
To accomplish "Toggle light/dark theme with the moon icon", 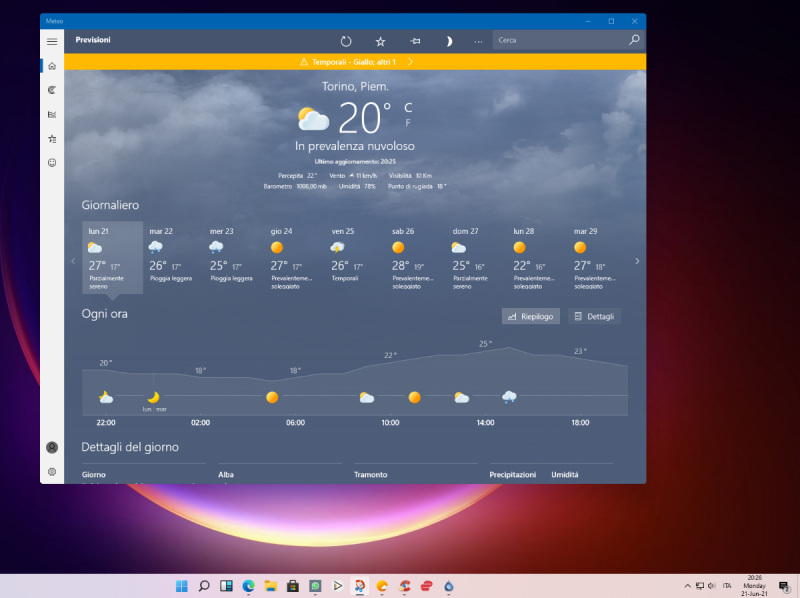I will pyautogui.click(x=448, y=41).
